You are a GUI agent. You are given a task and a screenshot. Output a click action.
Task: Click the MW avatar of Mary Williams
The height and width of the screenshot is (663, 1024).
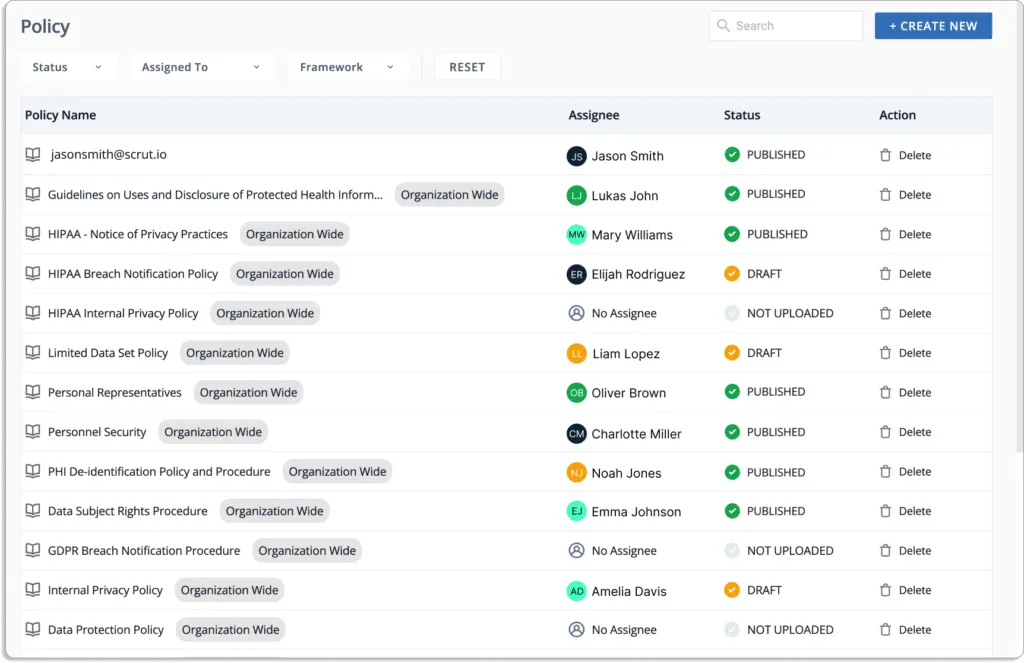coord(577,234)
